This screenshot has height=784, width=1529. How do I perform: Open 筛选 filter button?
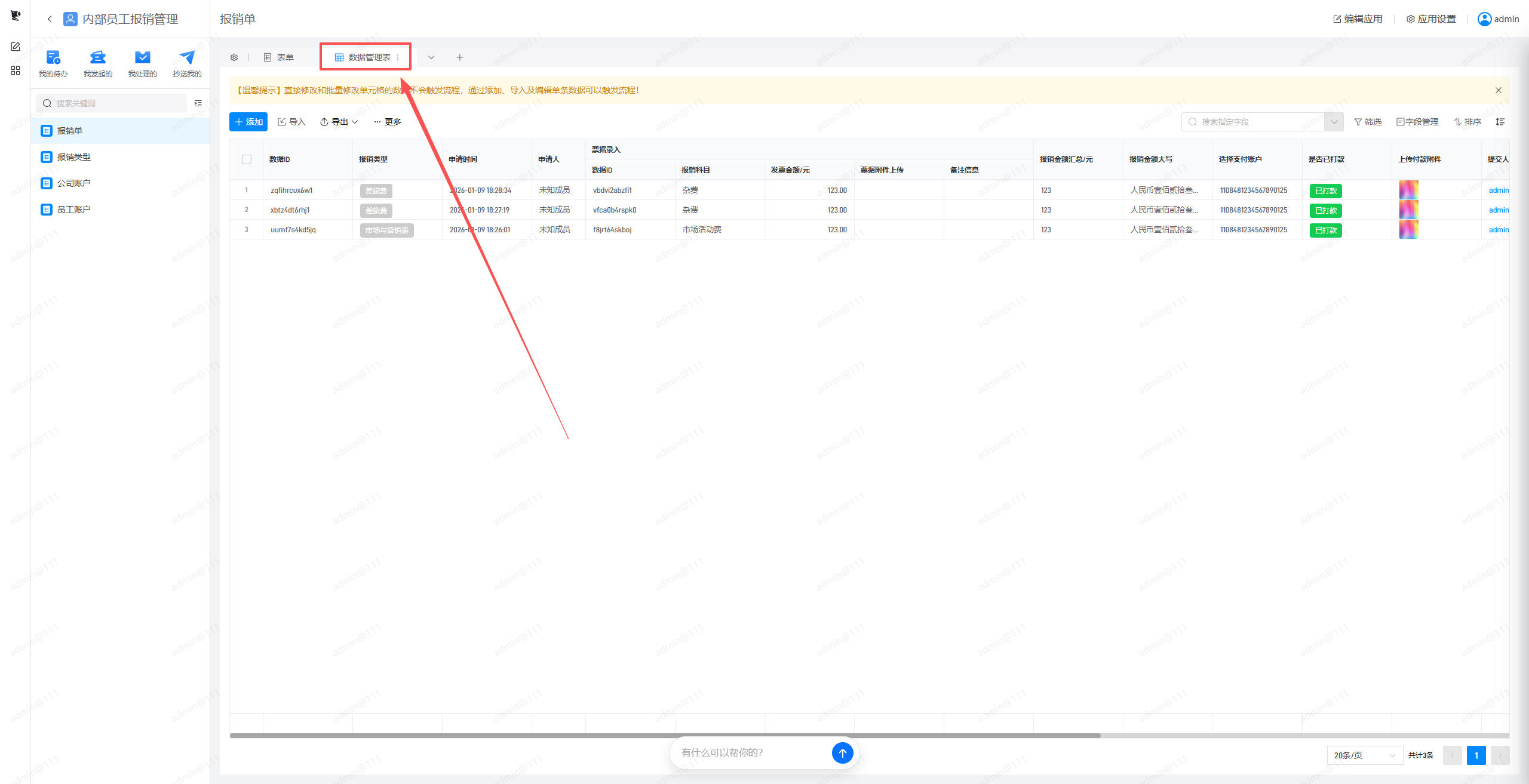1368,122
